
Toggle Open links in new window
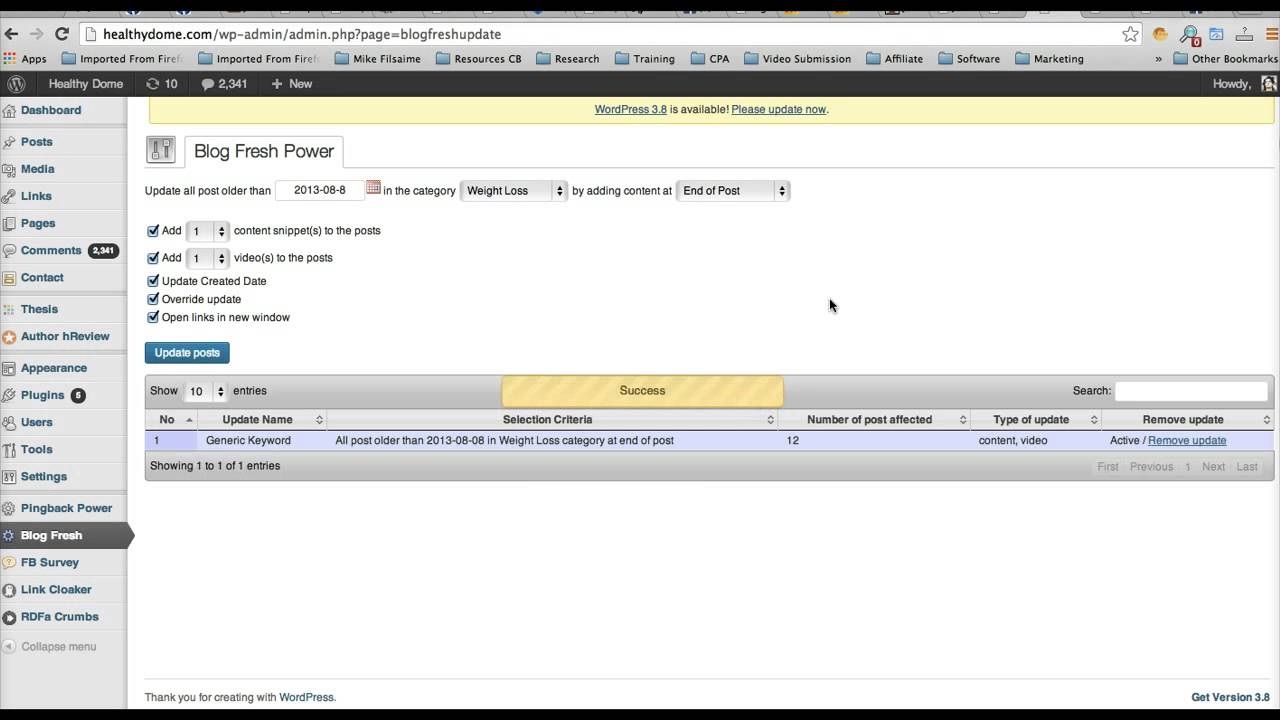click(153, 317)
